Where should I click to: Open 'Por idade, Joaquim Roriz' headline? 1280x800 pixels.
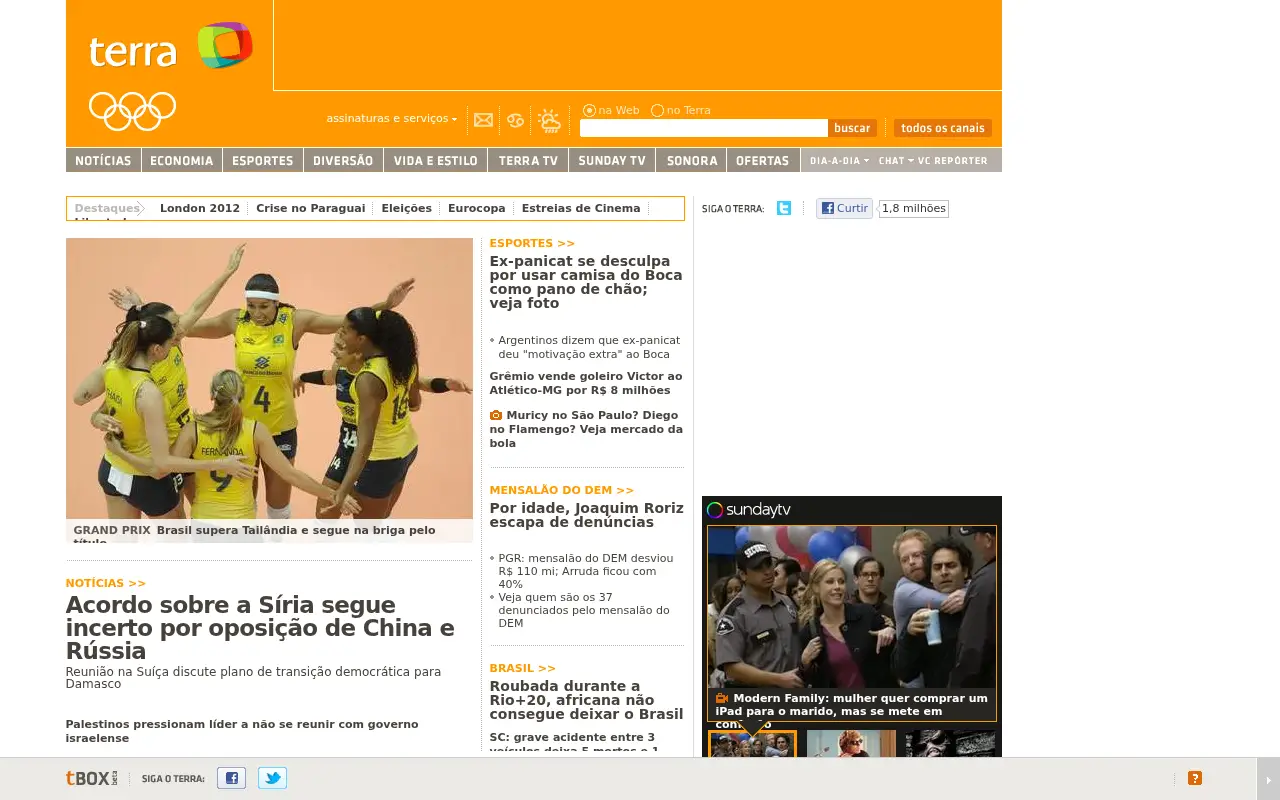pos(587,515)
